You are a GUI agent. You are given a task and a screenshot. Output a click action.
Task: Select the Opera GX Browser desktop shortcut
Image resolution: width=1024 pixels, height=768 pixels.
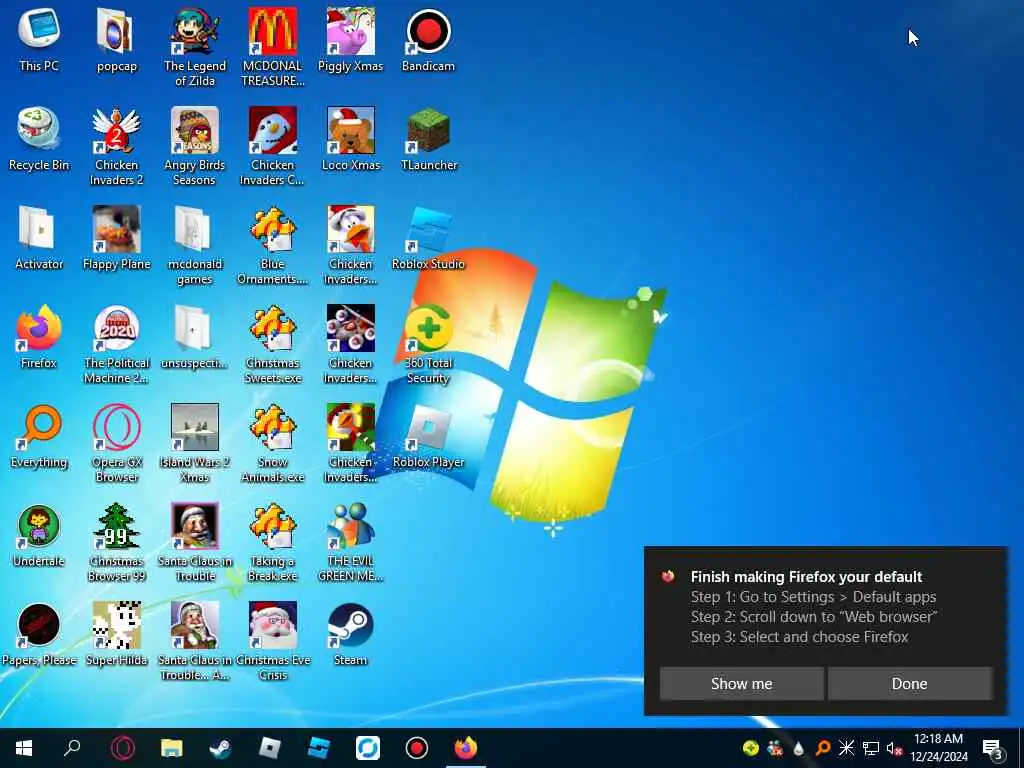pos(117,444)
